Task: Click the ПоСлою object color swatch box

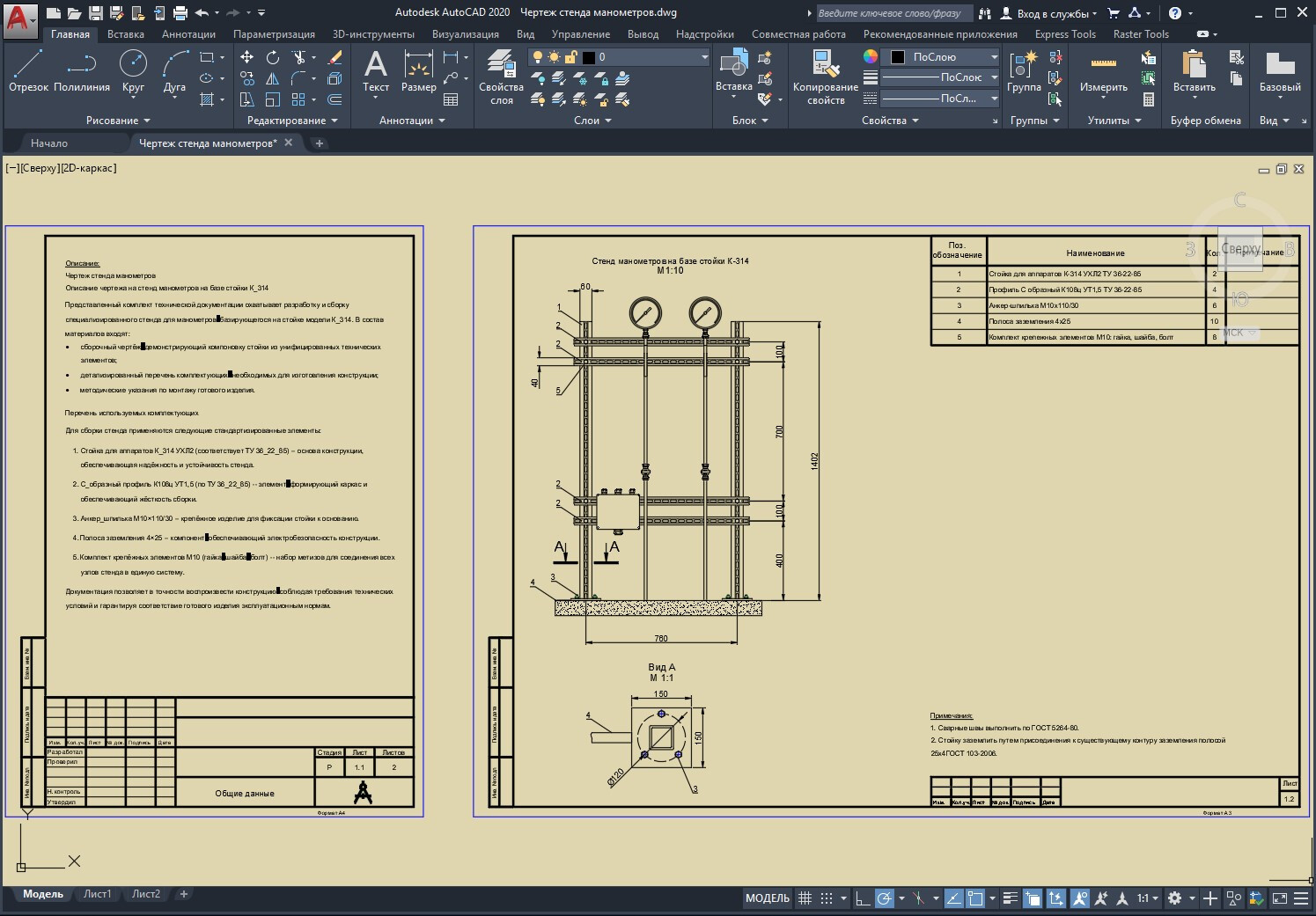Action: pos(898,57)
